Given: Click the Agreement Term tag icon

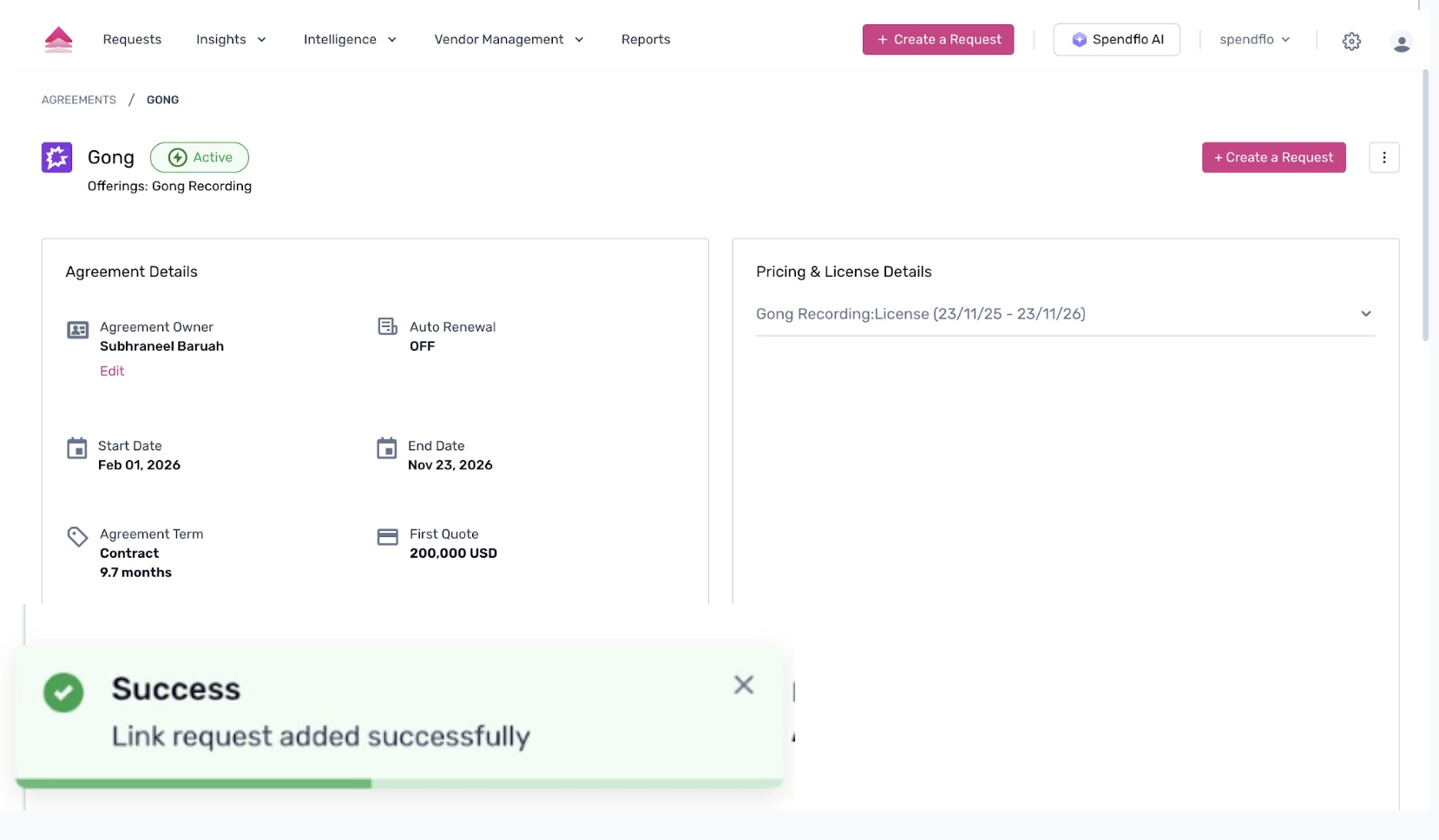Looking at the screenshot, I should coord(77,537).
